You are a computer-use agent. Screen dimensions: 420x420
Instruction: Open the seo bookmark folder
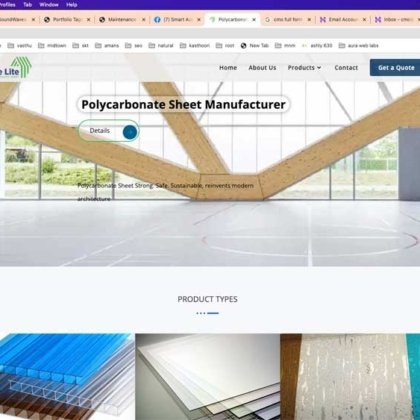pos(134,46)
